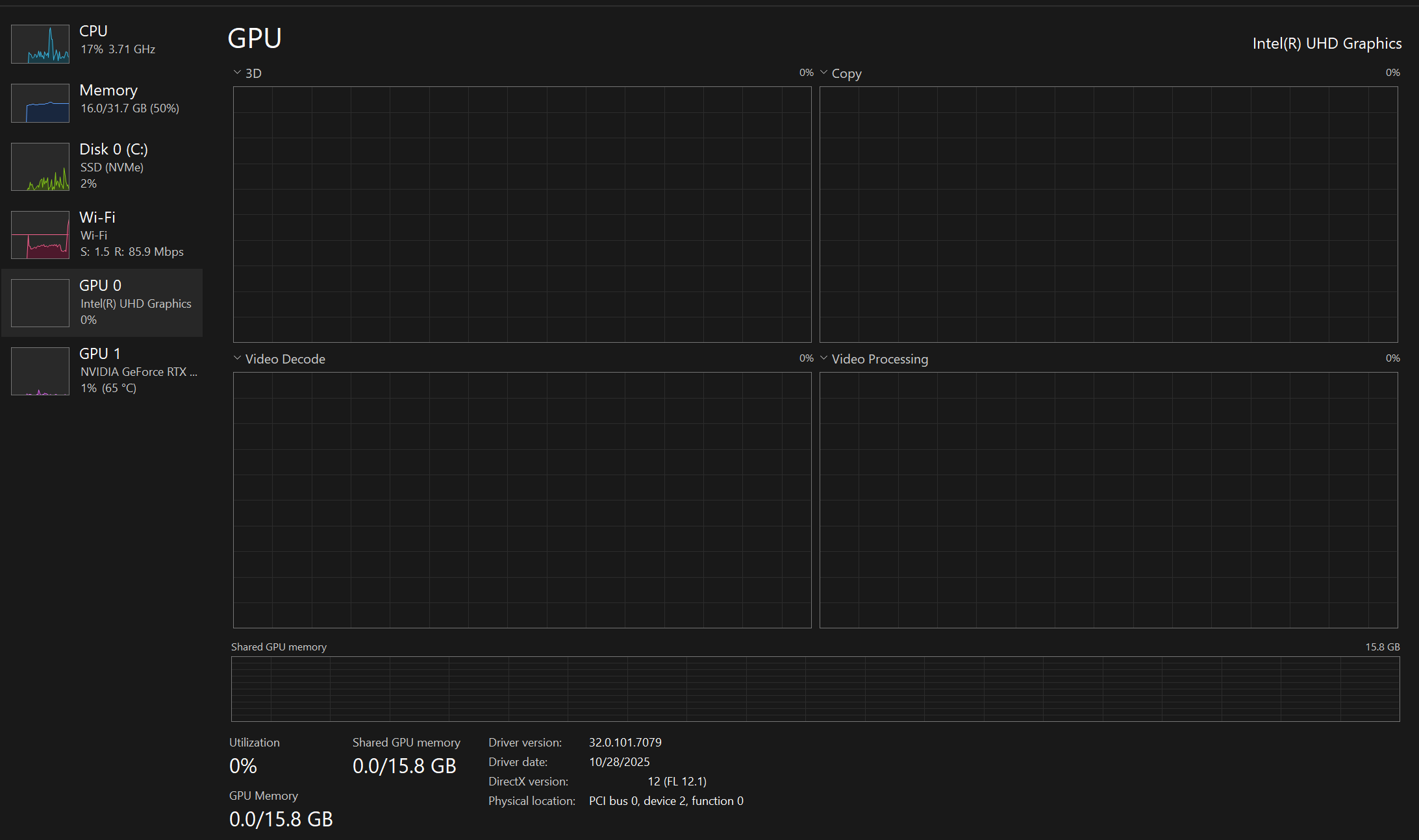This screenshot has width=1419, height=840.
Task: Open the 3D engine dropdown chevron
Action: click(x=237, y=73)
